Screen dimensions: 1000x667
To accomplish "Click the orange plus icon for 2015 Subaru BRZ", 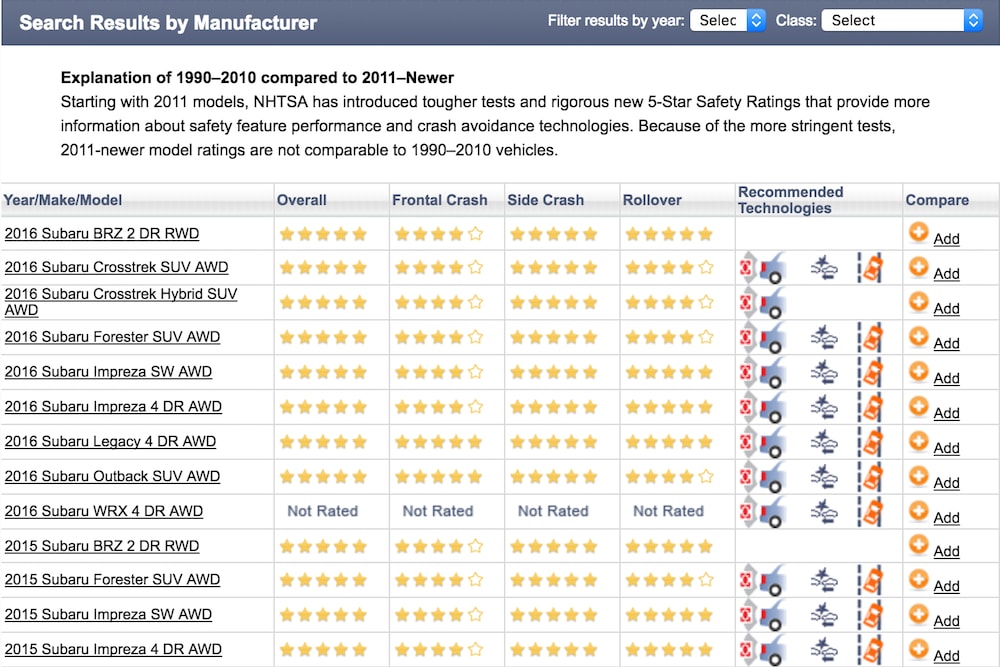I will (x=918, y=544).
